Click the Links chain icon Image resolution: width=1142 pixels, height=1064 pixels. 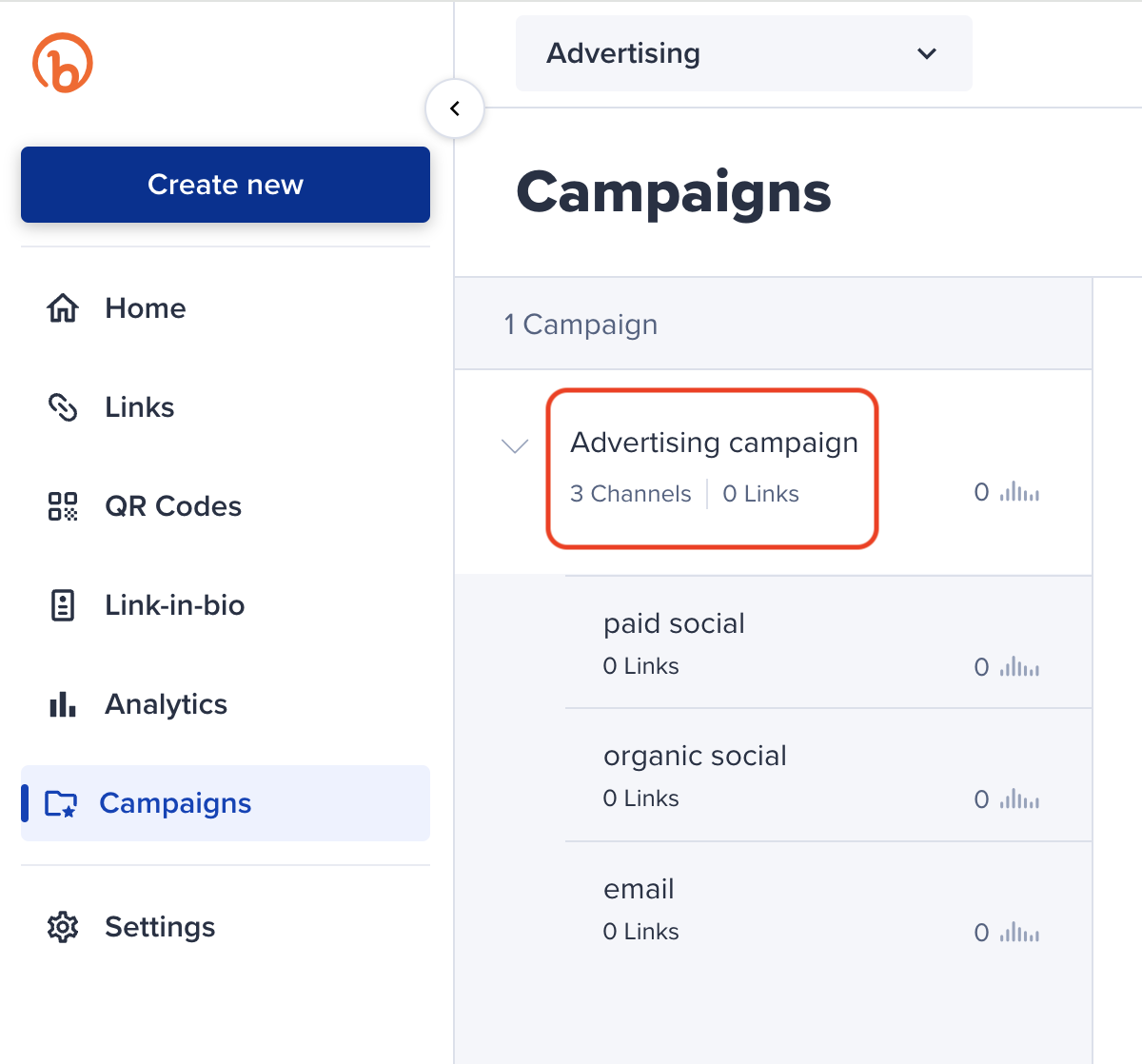click(x=62, y=407)
